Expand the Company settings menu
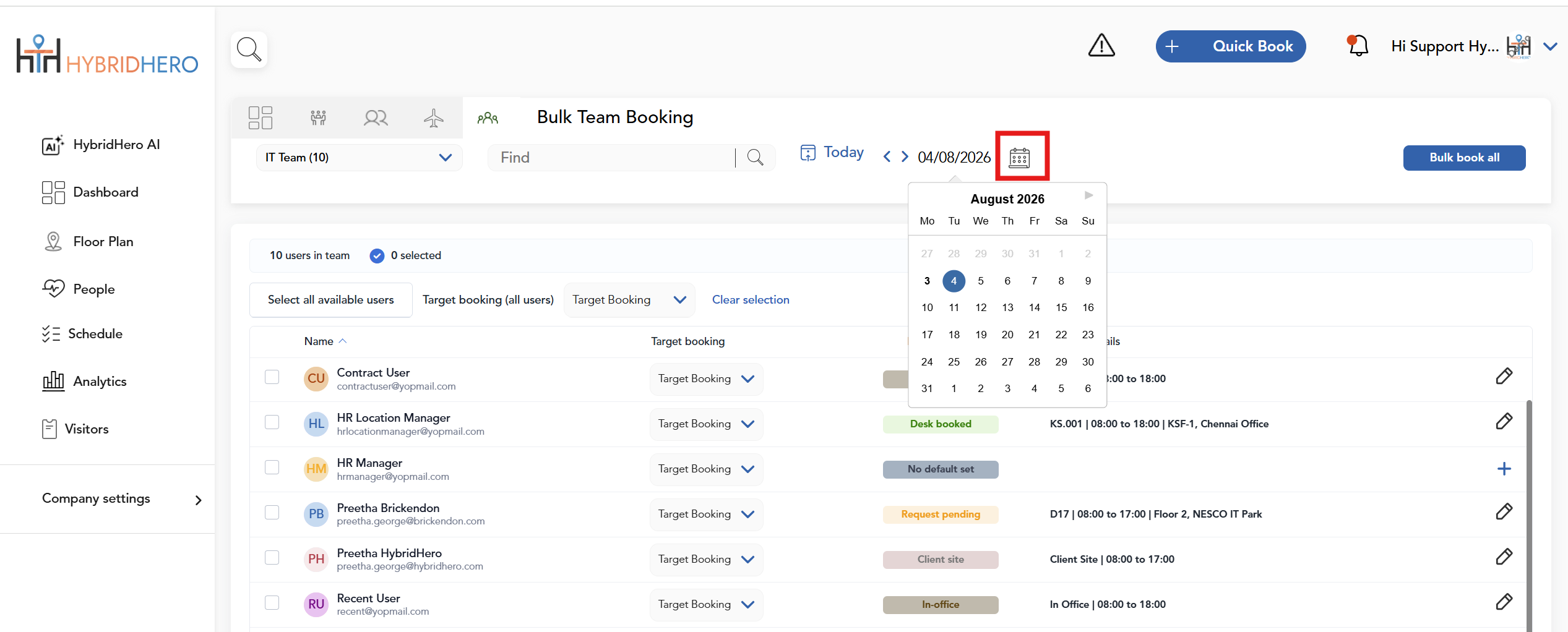1568x632 pixels. tap(122, 499)
